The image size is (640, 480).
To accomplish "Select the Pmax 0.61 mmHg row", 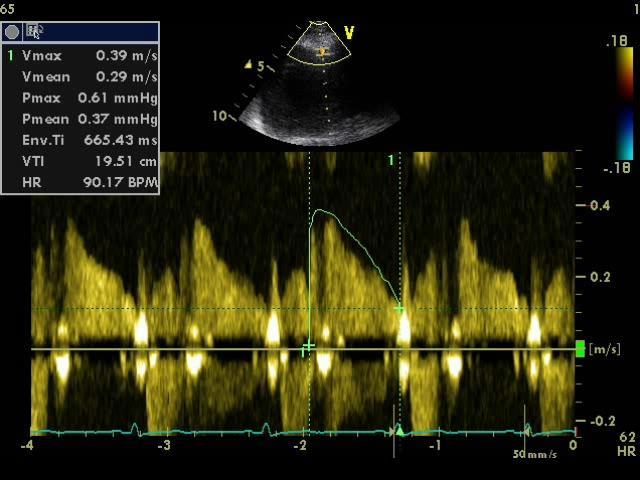I will (x=80, y=98).
